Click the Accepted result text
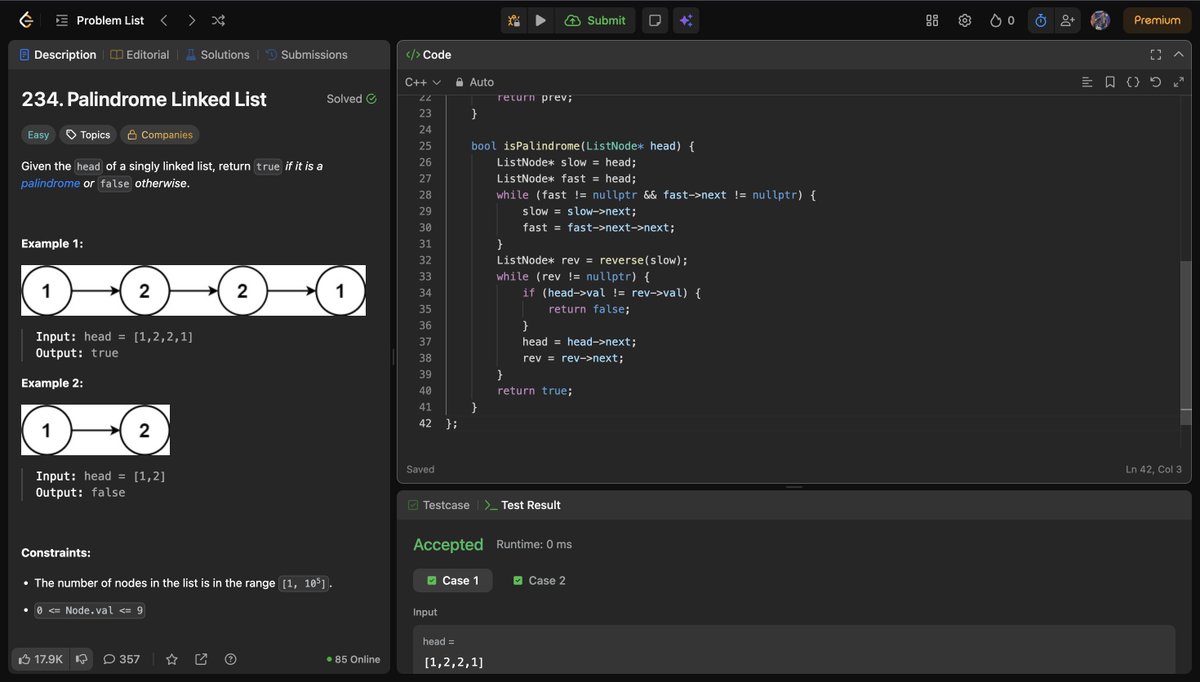 (448, 545)
